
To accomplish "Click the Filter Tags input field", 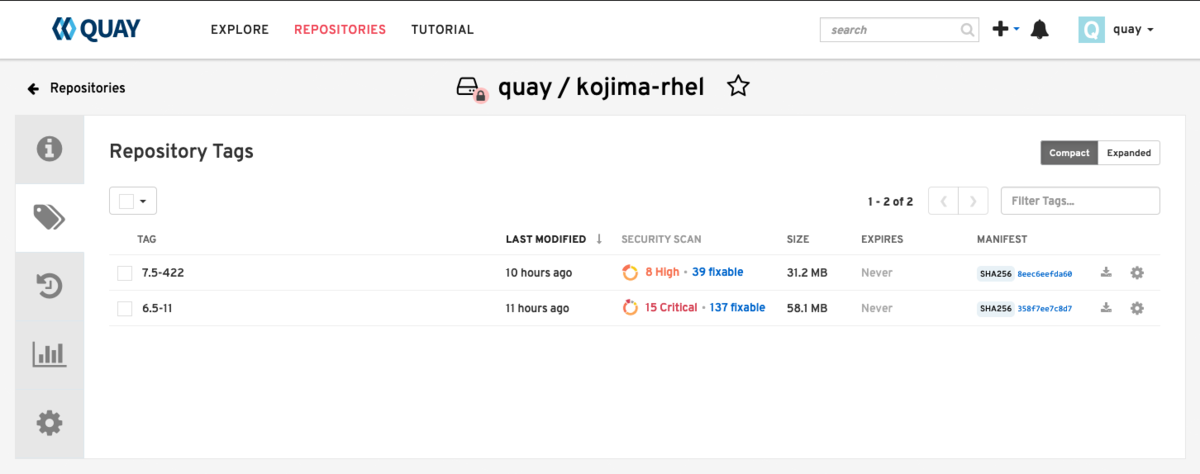I will [x=1080, y=201].
